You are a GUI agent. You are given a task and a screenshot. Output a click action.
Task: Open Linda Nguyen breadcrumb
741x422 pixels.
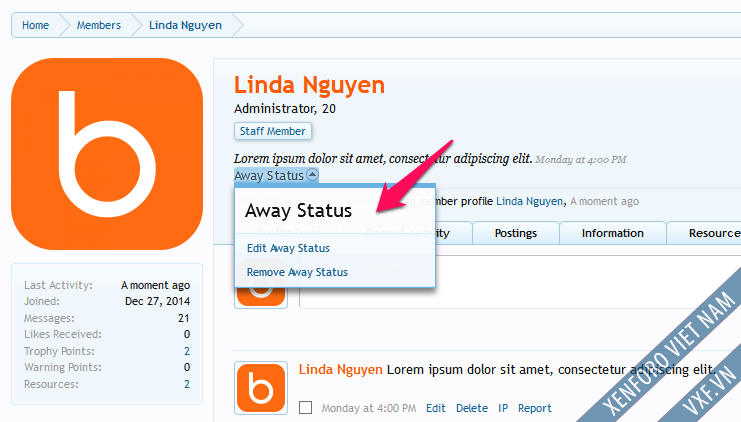click(185, 25)
